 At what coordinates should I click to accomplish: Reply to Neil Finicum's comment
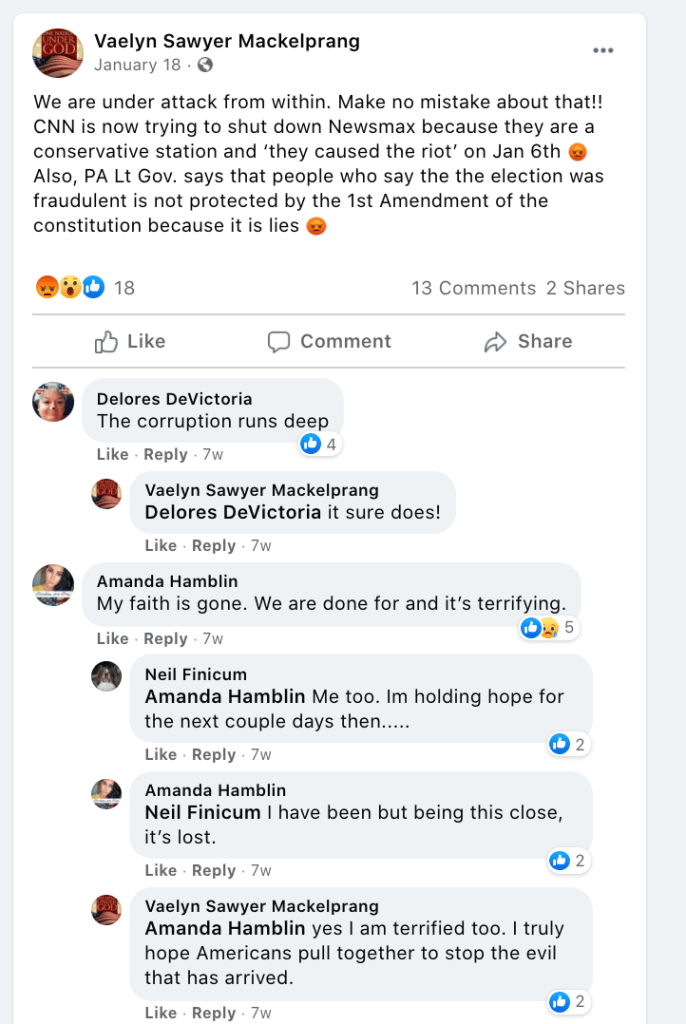(x=213, y=754)
